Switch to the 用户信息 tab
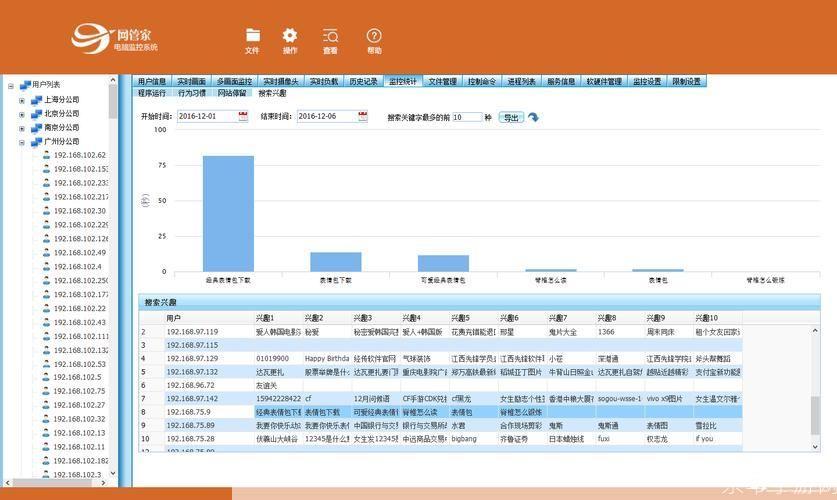837x500 pixels. click(x=152, y=81)
